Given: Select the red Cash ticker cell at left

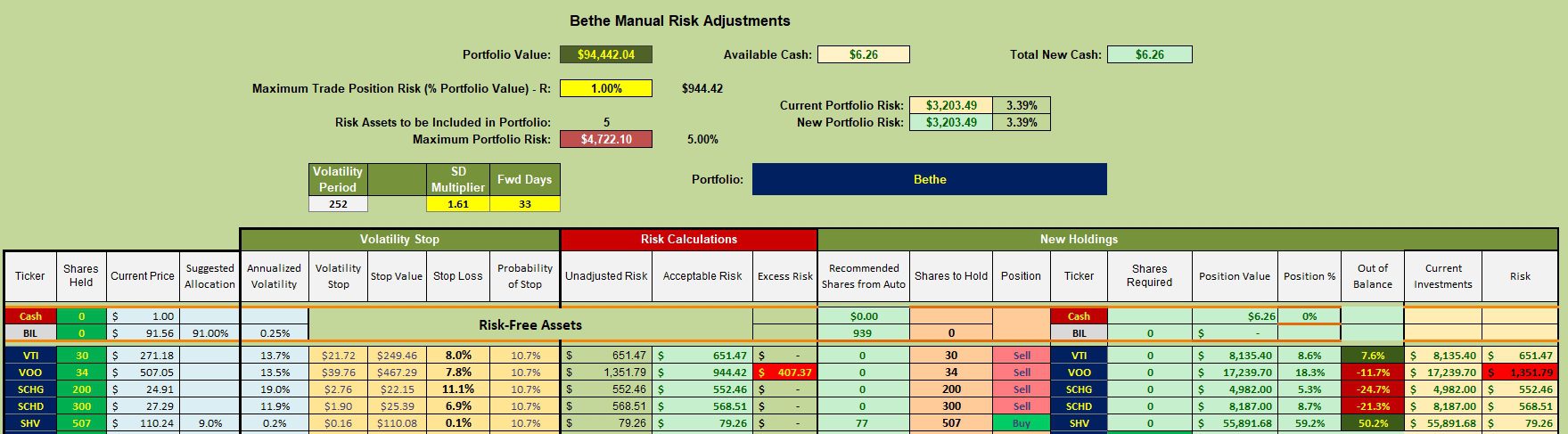Looking at the screenshot, I should click(x=30, y=316).
